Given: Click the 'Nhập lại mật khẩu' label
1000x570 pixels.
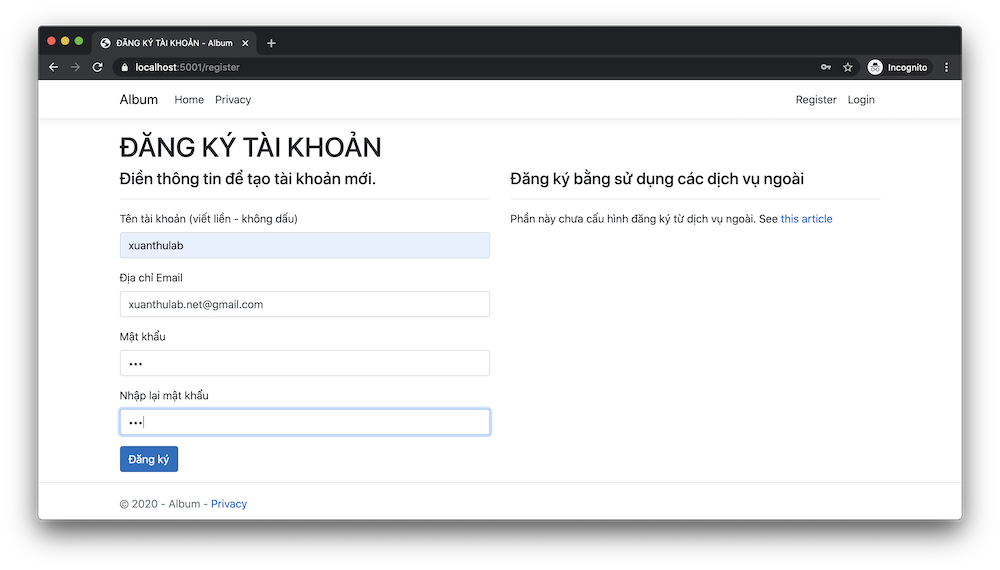Looking at the screenshot, I should coord(164,395).
